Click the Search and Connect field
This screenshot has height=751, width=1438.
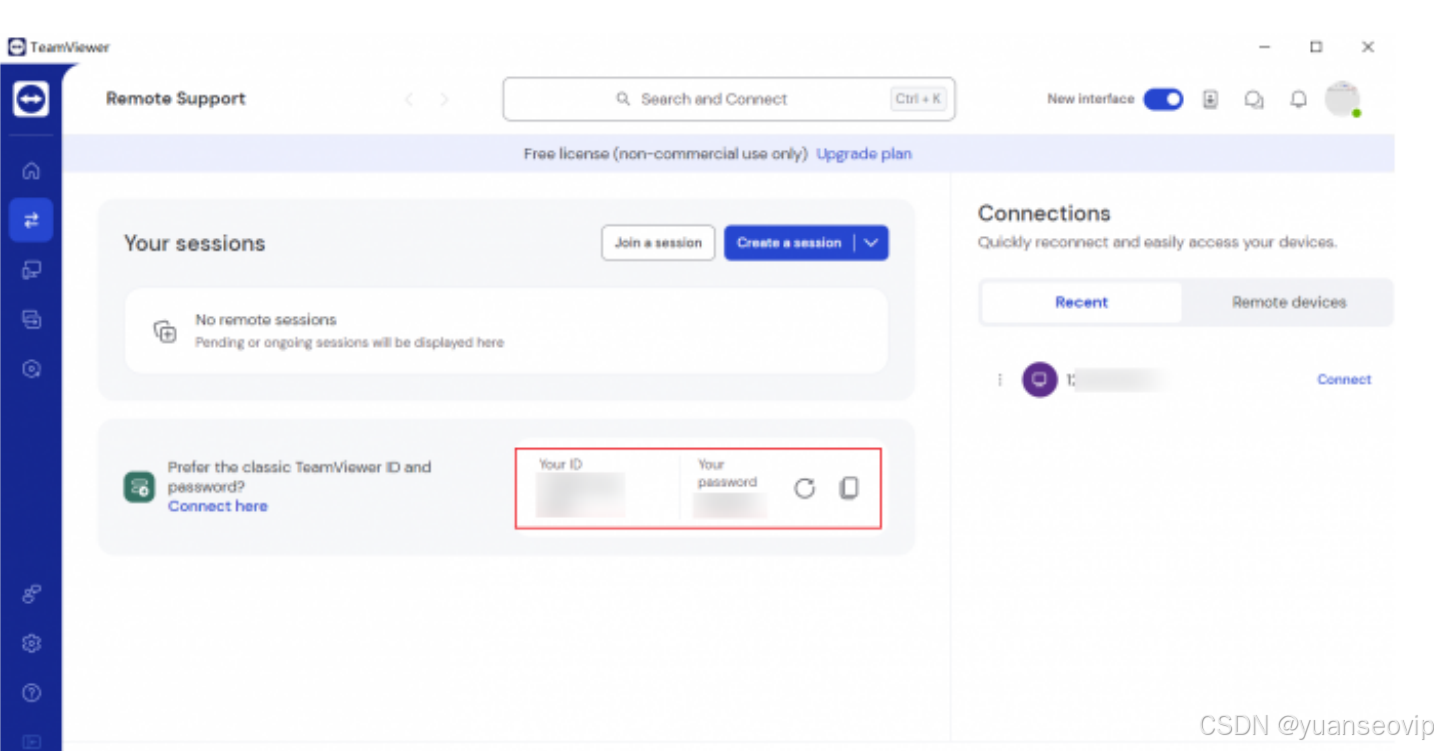(x=729, y=99)
